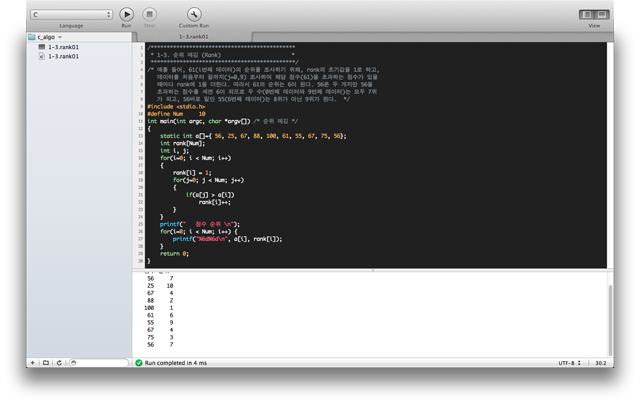Toggle the right view pane button

pyautogui.click(x=602, y=15)
